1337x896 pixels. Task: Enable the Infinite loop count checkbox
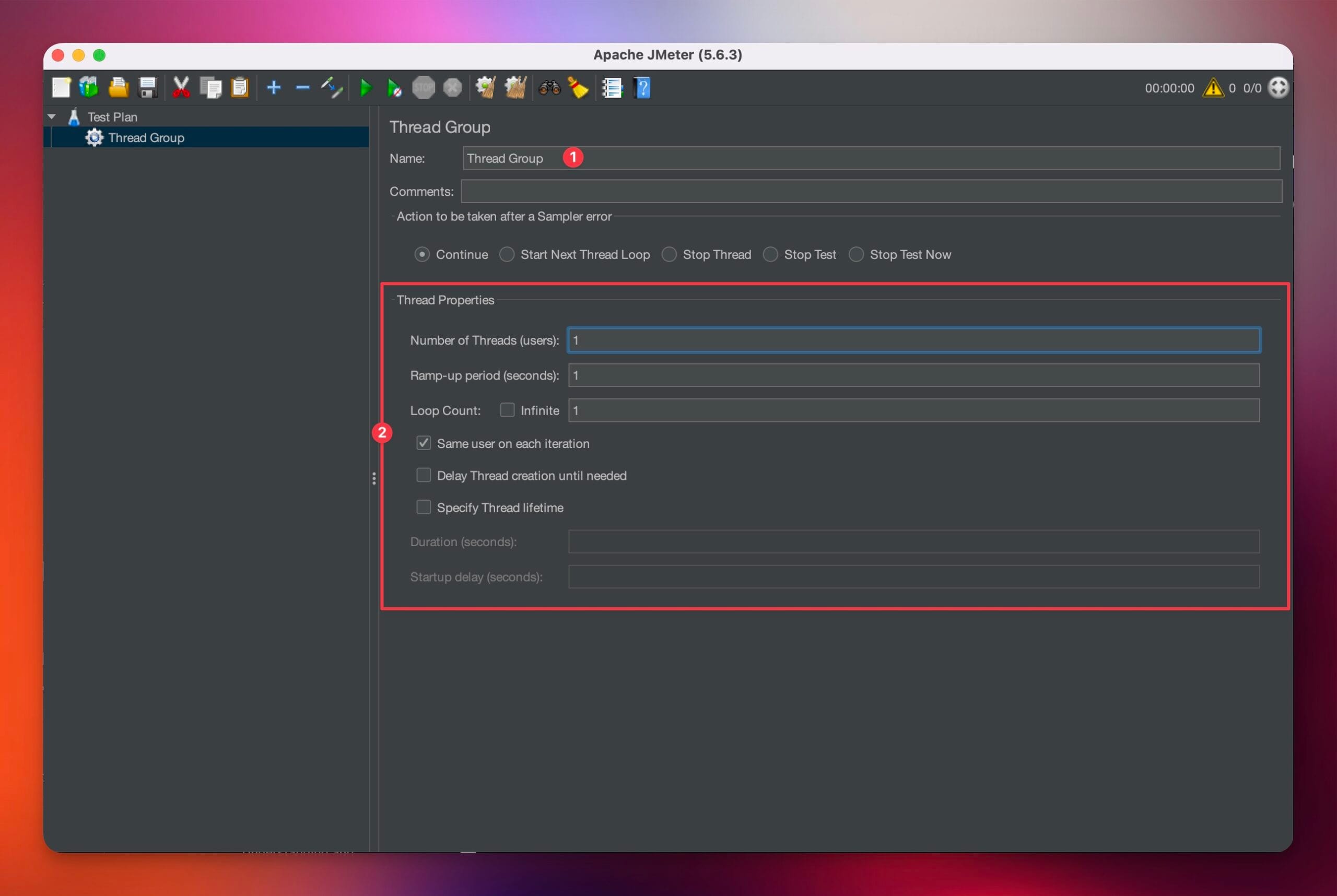(507, 410)
